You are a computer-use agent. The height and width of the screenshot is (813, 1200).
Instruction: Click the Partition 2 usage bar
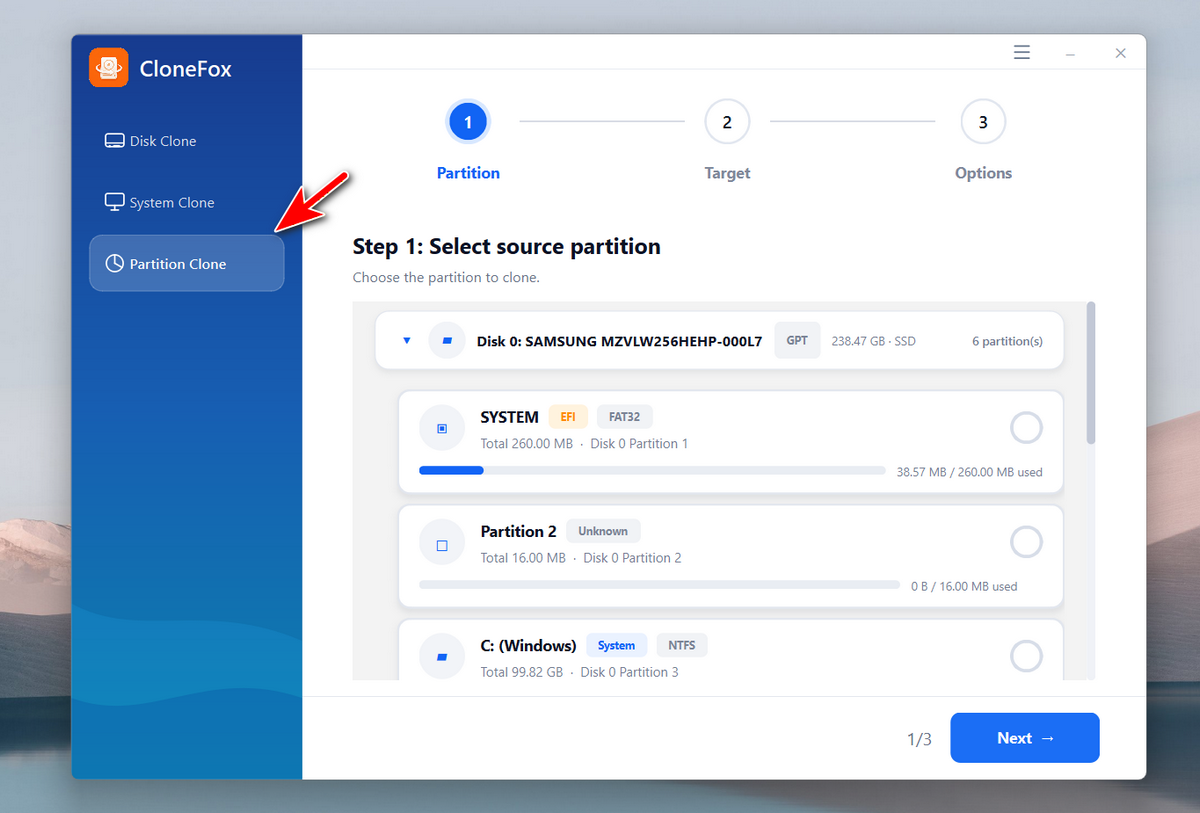pyautogui.click(x=659, y=584)
